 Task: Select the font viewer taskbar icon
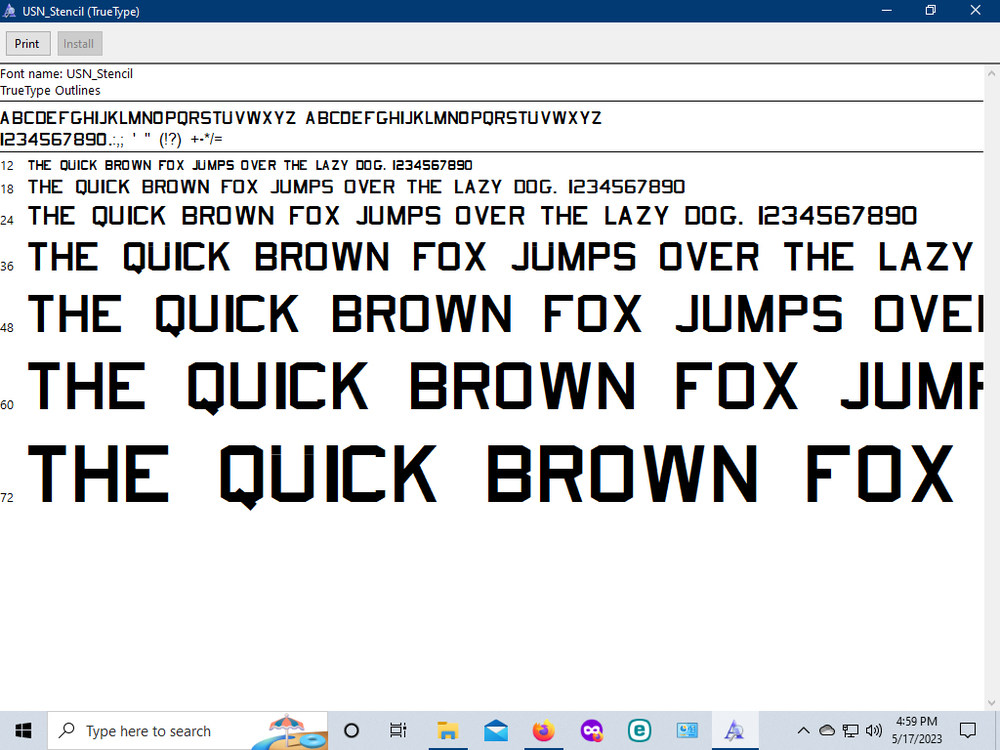coord(735,731)
